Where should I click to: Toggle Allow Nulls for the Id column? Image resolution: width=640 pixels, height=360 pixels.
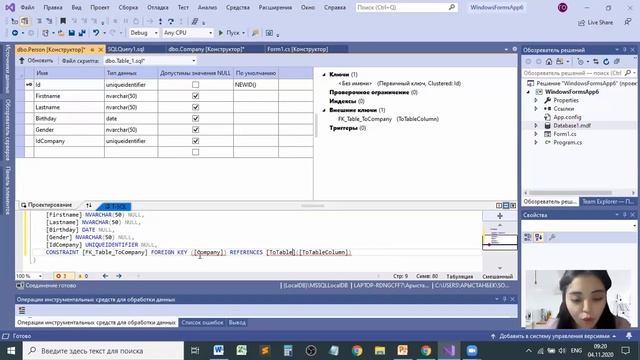(196, 84)
